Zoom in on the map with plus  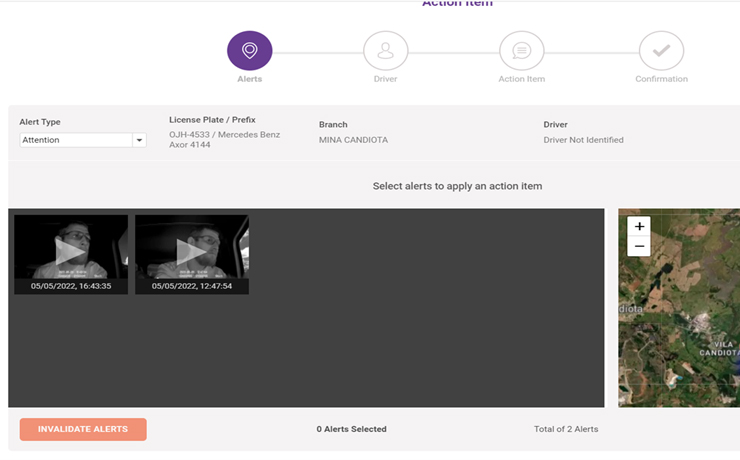point(640,226)
